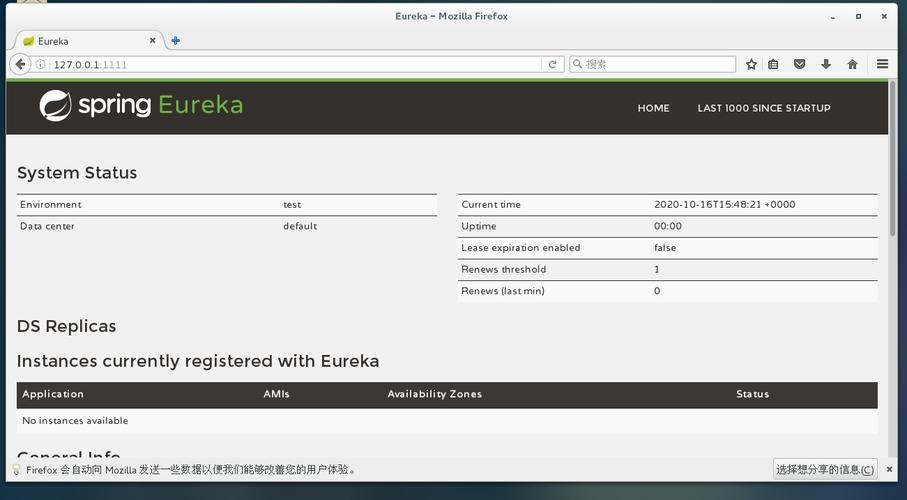Open LAST 1000 SINCE STARTUP link

pos(764,108)
